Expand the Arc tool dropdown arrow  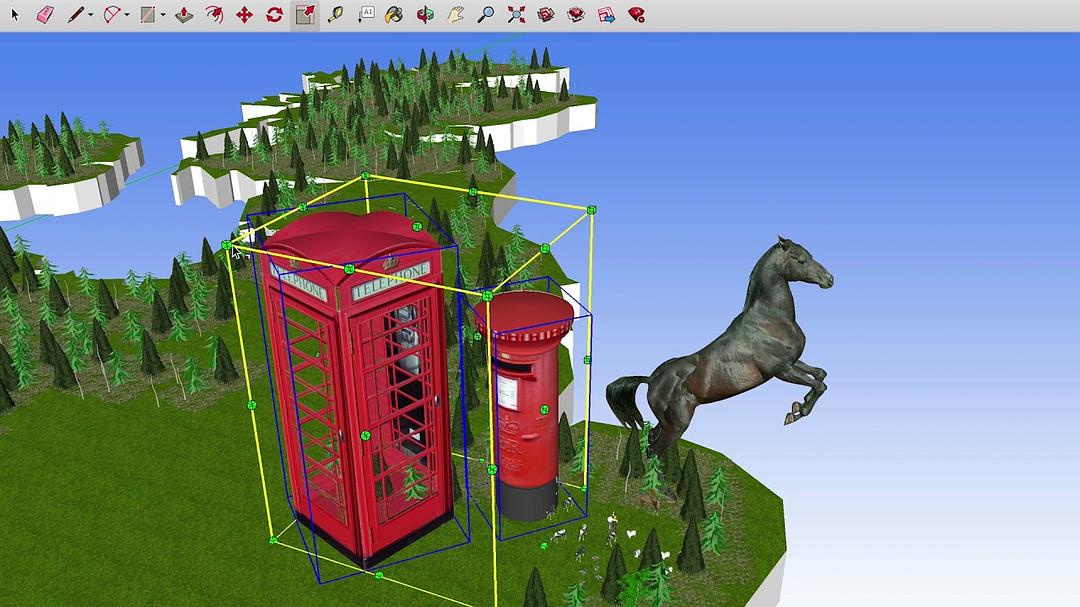coord(126,15)
